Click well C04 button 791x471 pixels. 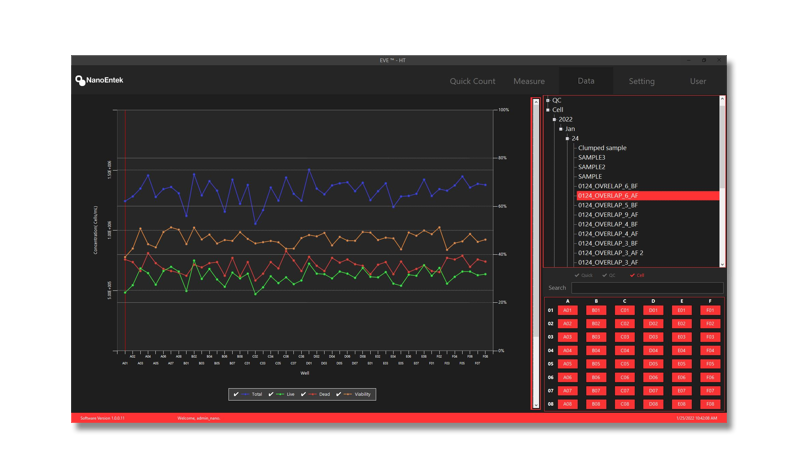point(625,351)
